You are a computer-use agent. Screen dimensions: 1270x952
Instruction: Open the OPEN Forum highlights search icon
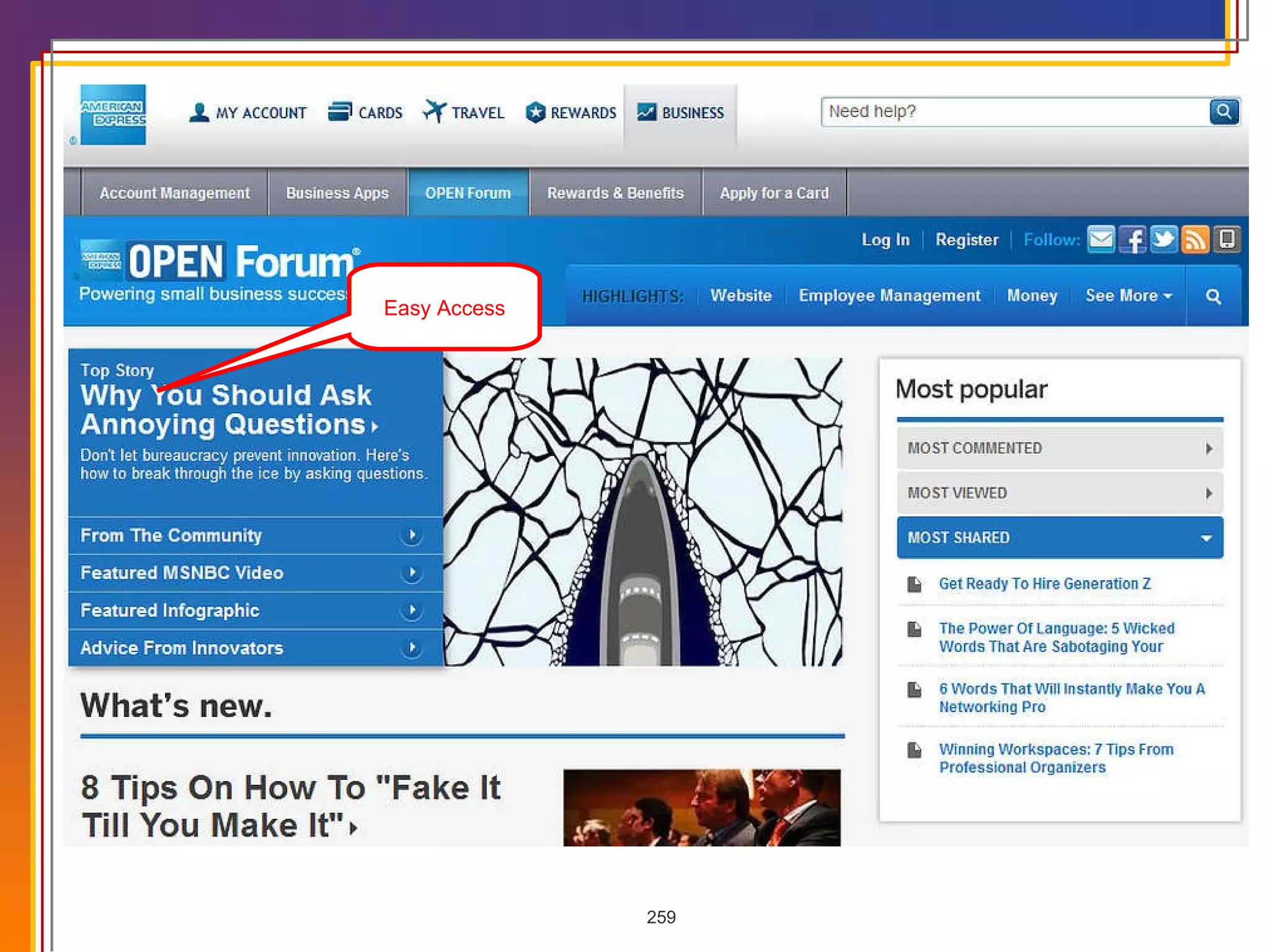click(x=1214, y=296)
